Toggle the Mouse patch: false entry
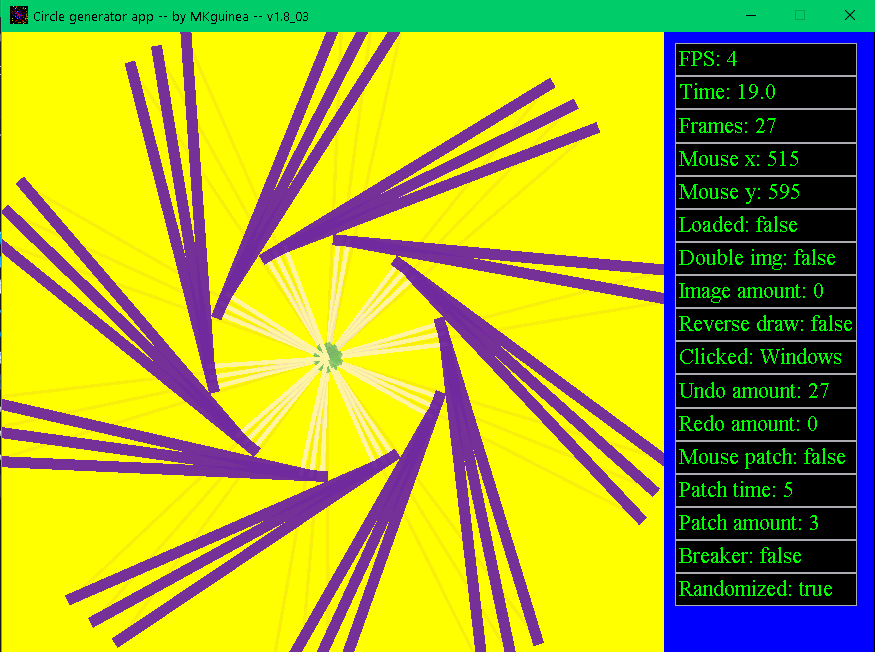 tap(766, 457)
